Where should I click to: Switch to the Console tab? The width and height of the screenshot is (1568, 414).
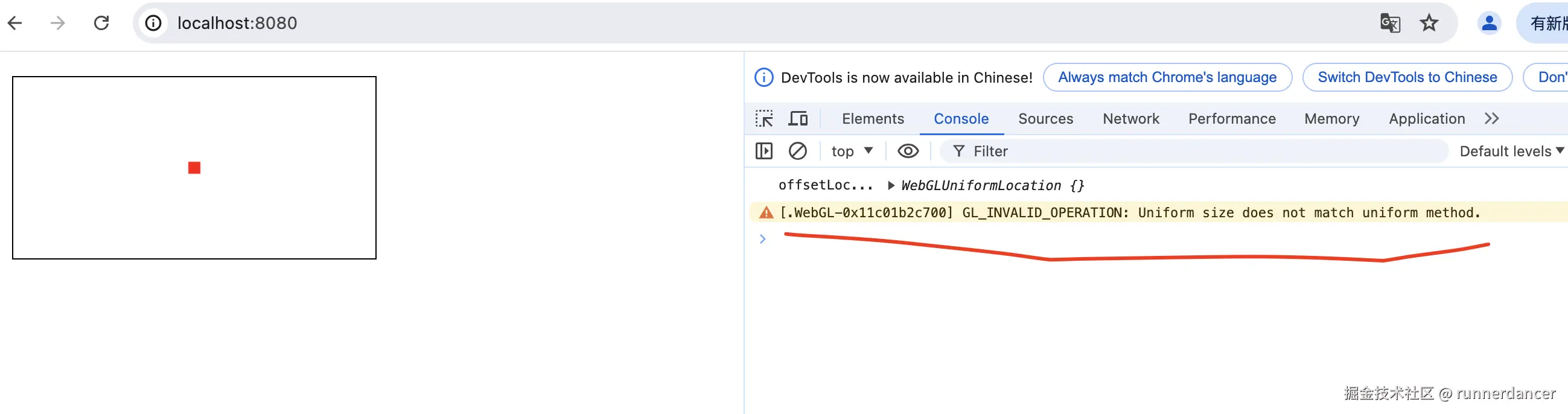[961, 119]
